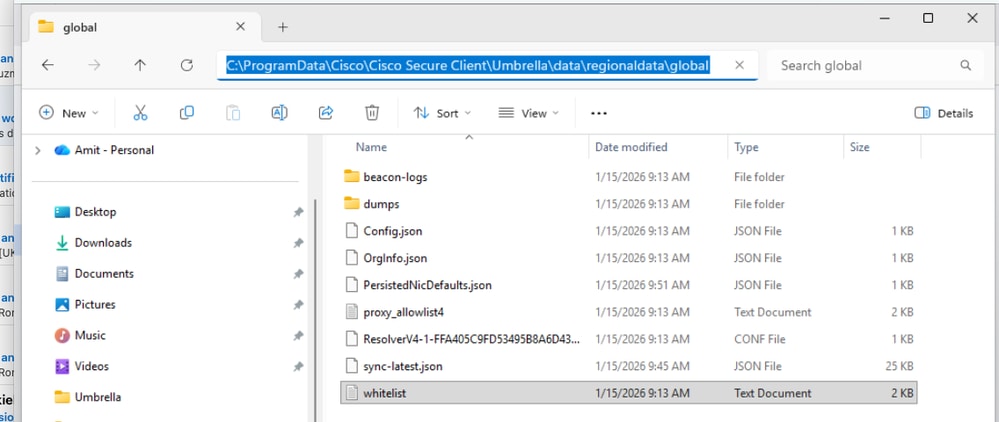
Task: Close the global tab
Action: [x=240, y=27]
